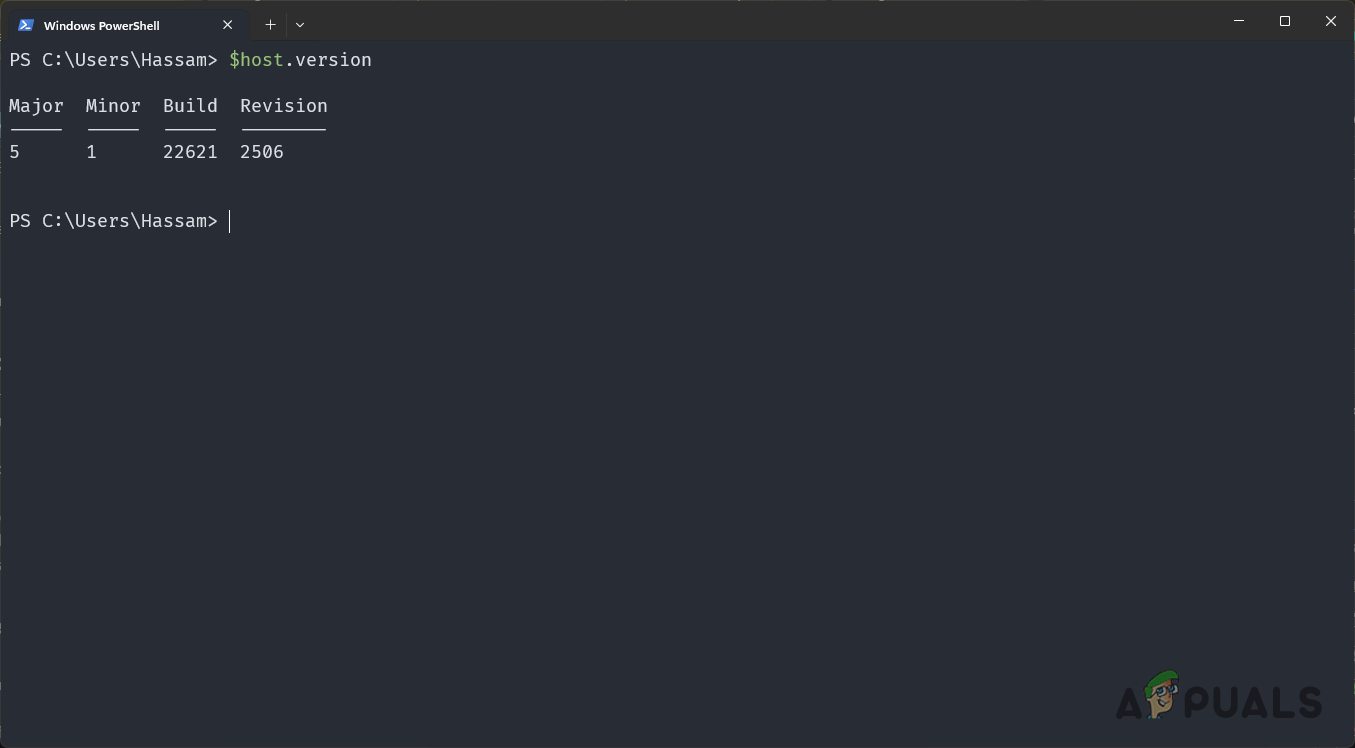Click the green $host.version command text
Screen dimensions: 1355x748
click(300, 59)
